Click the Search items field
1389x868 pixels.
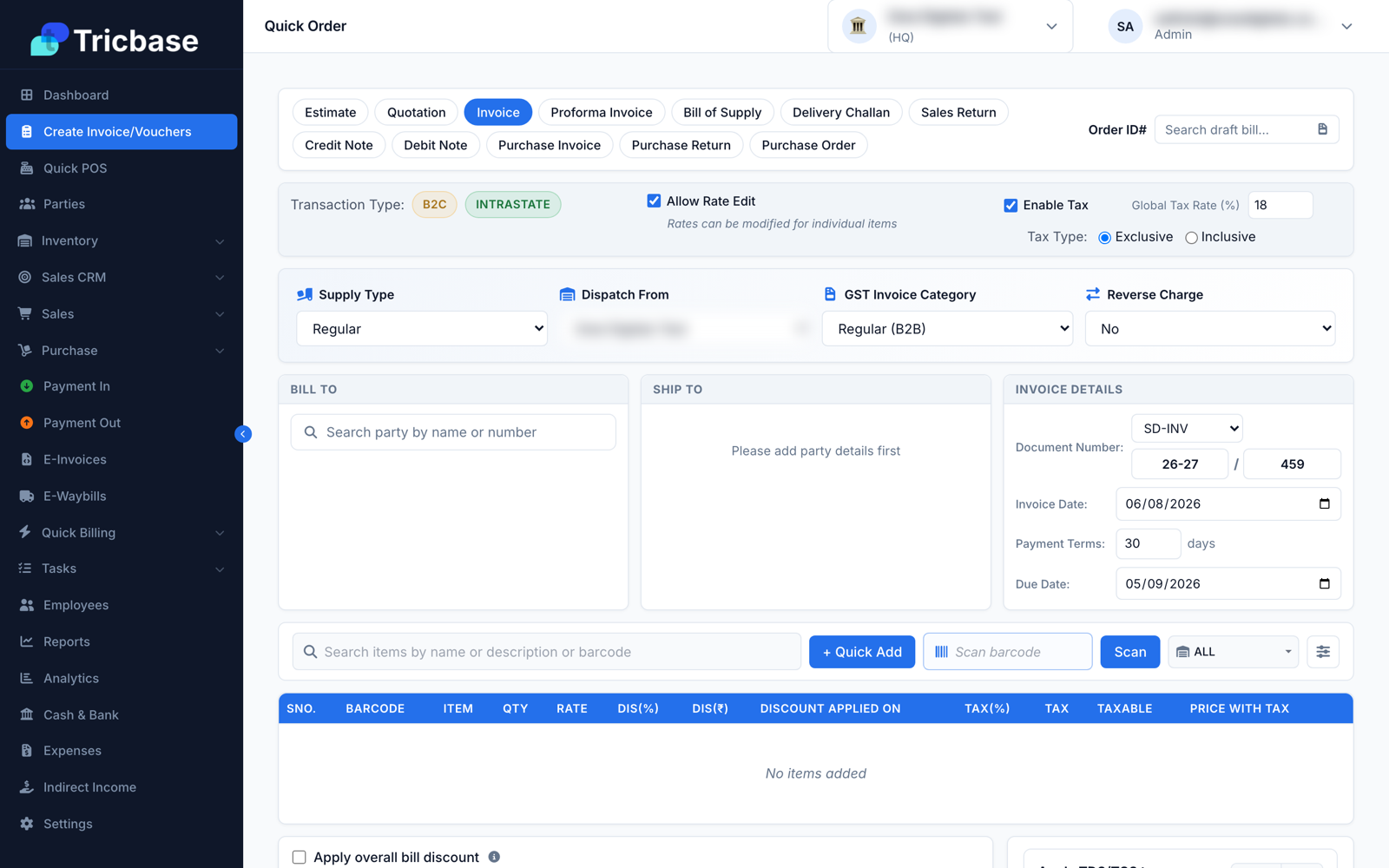pos(547,652)
